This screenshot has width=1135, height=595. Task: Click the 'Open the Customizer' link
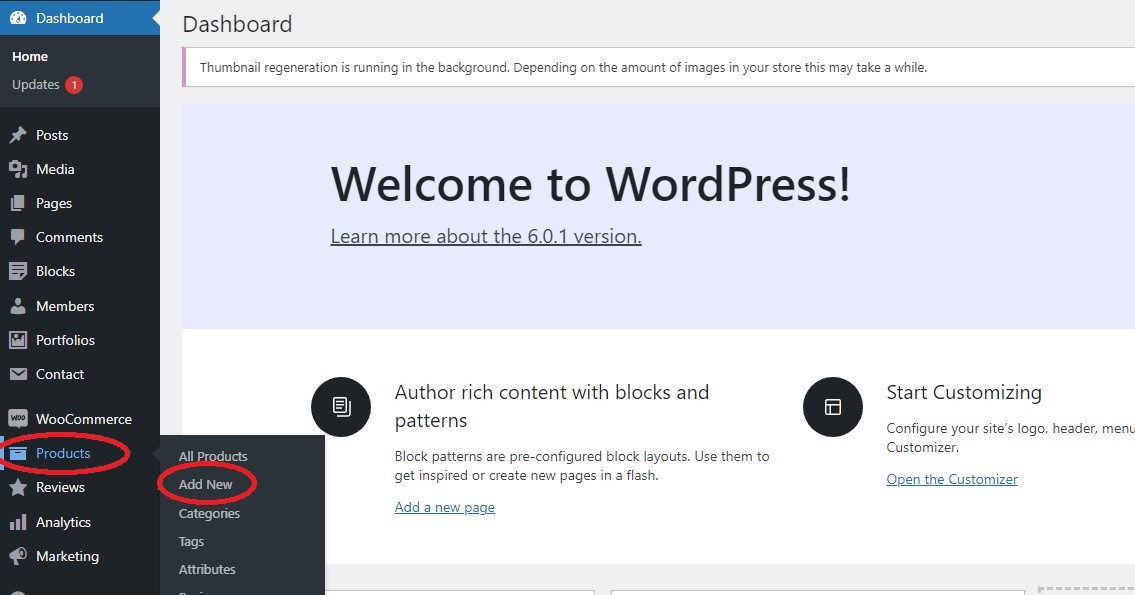[x=952, y=479]
